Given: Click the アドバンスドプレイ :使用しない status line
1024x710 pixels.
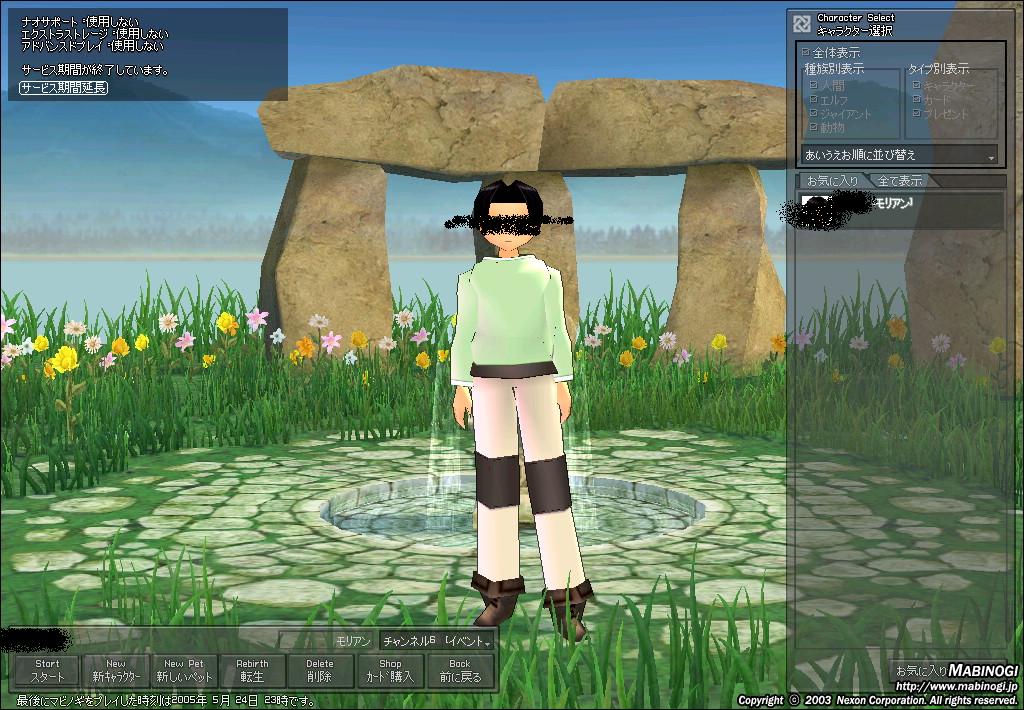Looking at the screenshot, I should [x=92, y=46].
